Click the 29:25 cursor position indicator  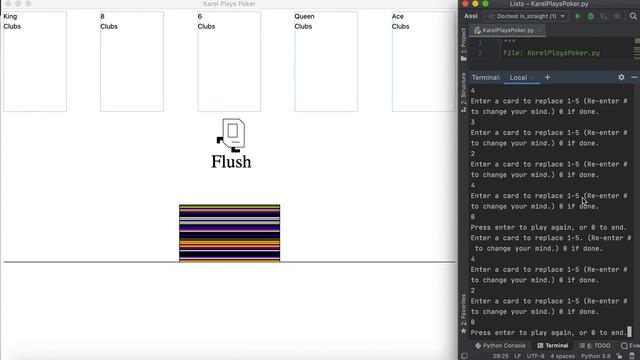[x=500, y=356]
